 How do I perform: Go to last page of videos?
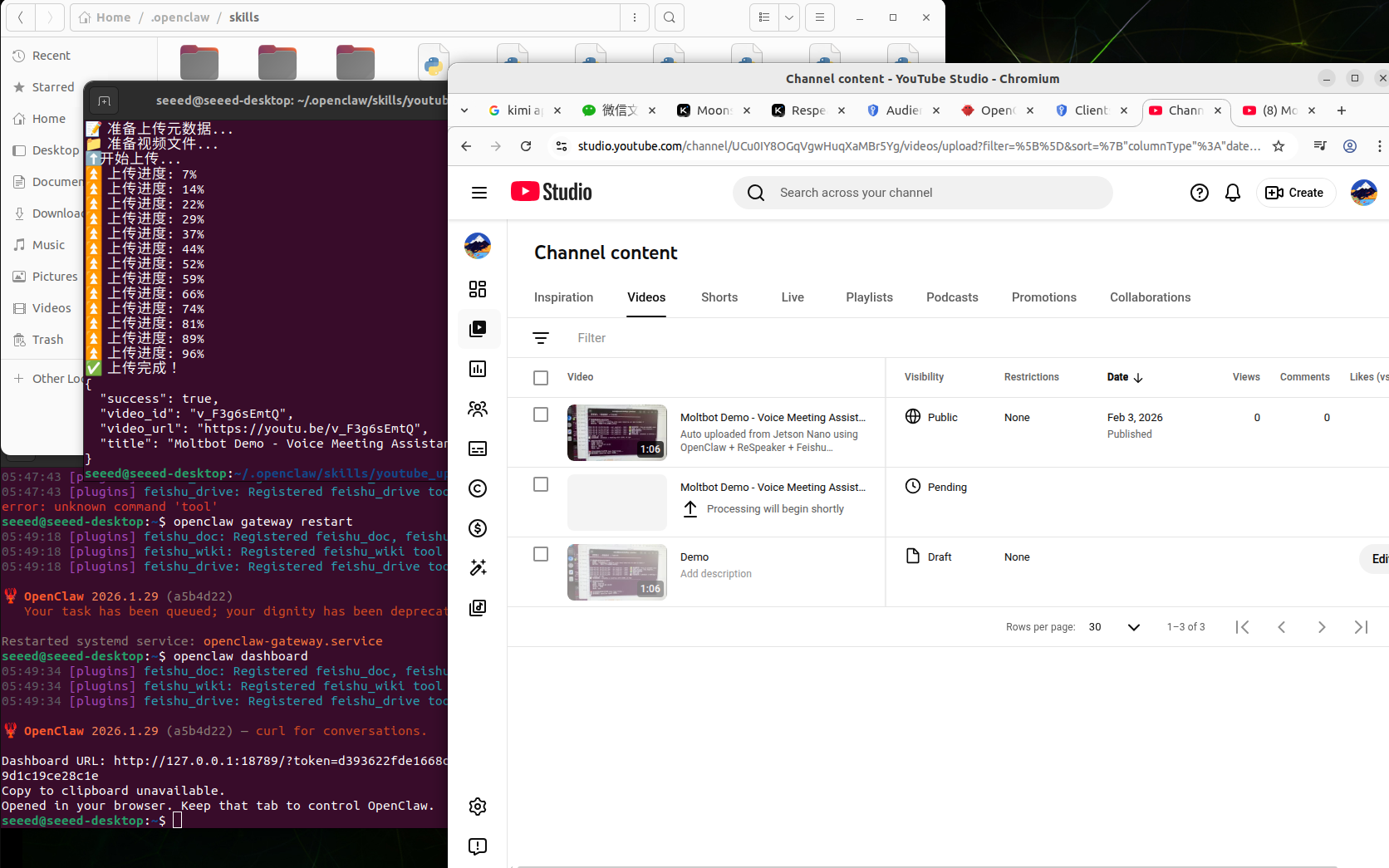(x=1362, y=627)
